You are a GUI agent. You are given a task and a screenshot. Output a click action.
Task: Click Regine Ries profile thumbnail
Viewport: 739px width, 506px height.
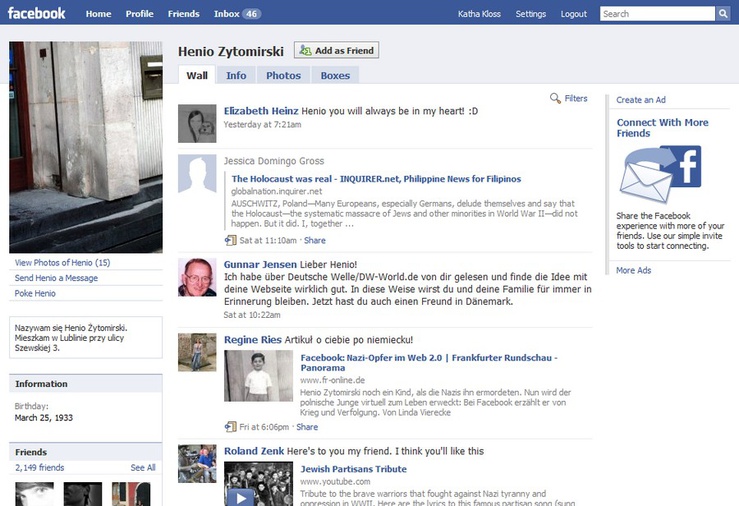pyautogui.click(x=197, y=352)
